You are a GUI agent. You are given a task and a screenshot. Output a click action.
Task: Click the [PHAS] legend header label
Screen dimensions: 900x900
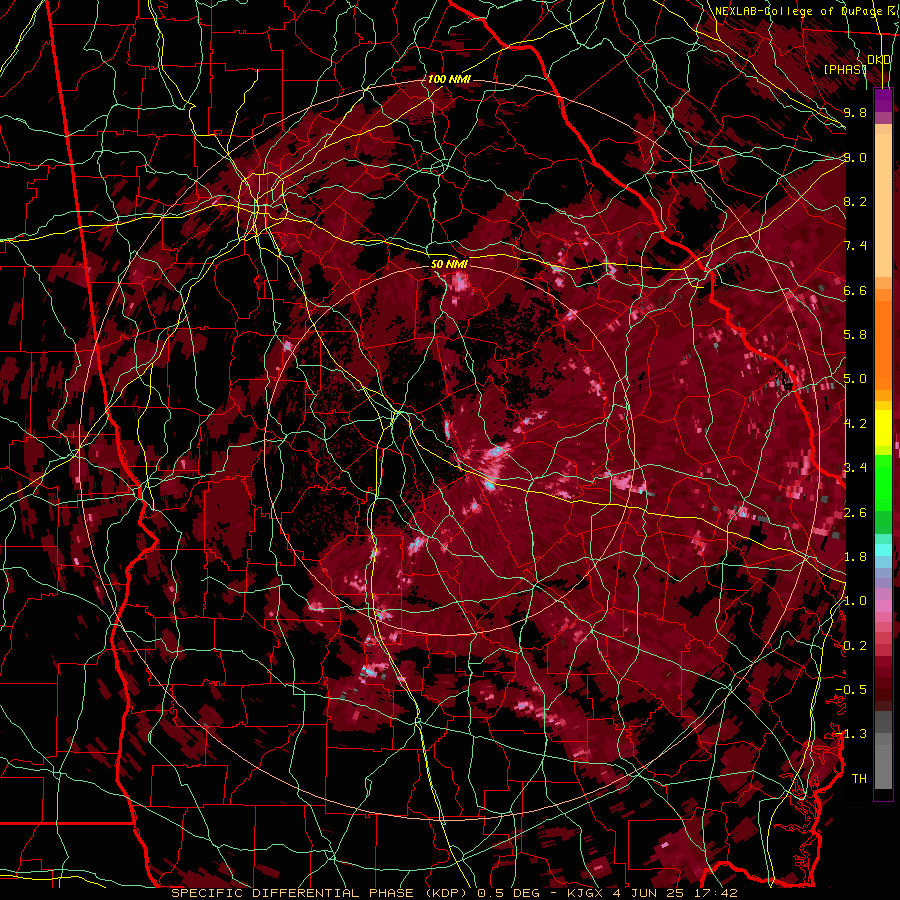[x=845, y=69]
